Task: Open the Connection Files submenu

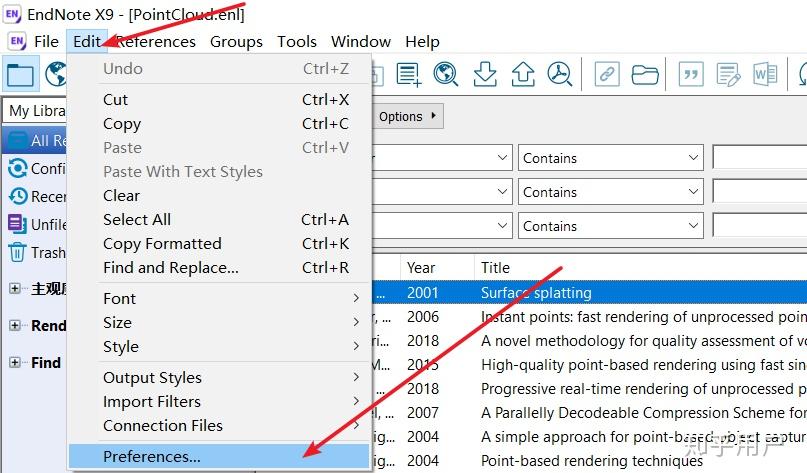Action: [x=220, y=426]
